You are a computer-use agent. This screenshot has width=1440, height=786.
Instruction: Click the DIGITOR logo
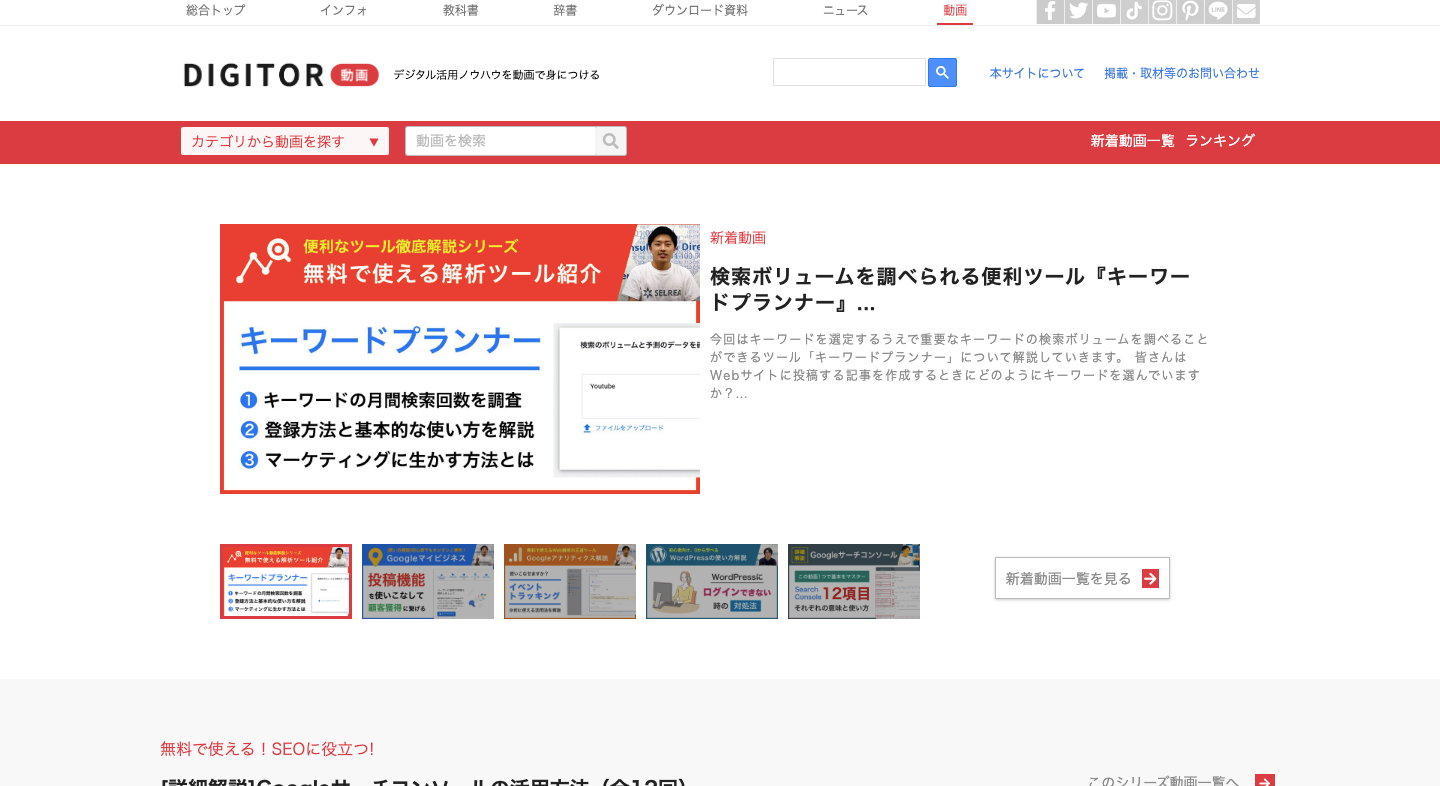(254, 75)
